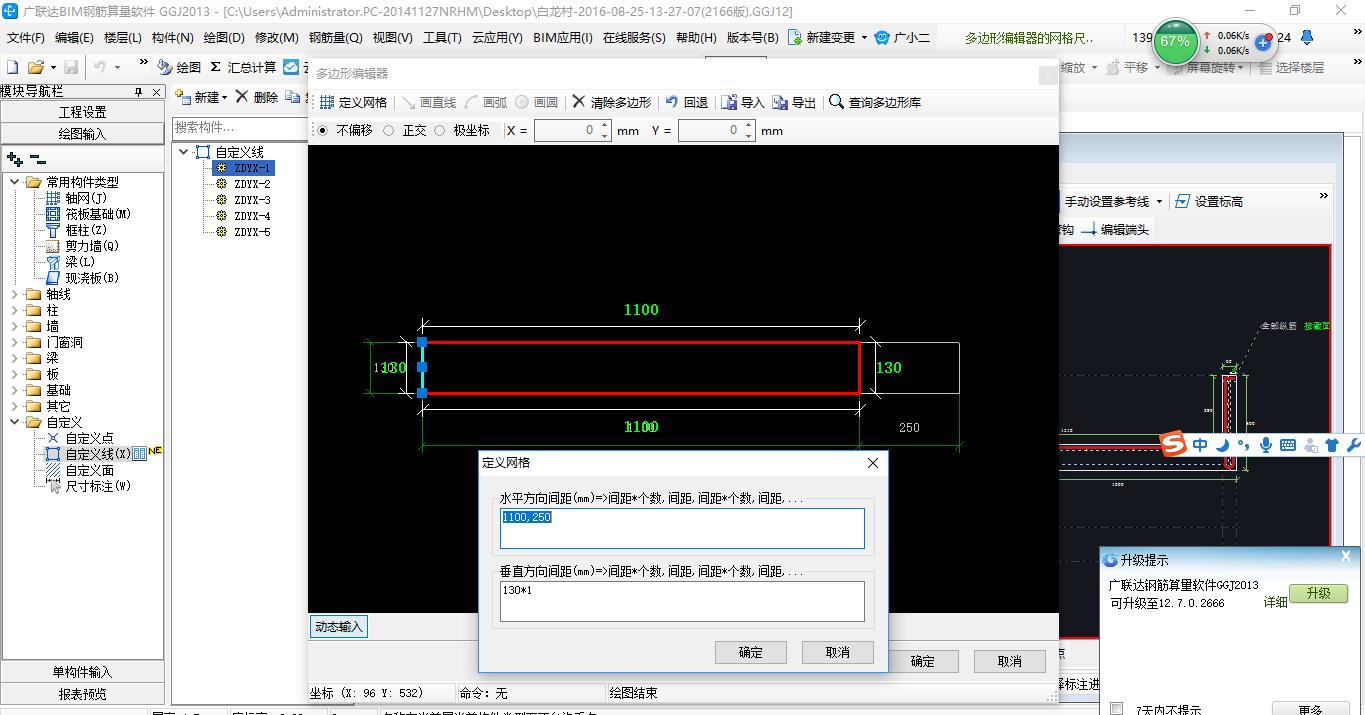Toggle the 动态输入 button
Image resolution: width=1365 pixels, height=715 pixels.
tap(340, 627)
